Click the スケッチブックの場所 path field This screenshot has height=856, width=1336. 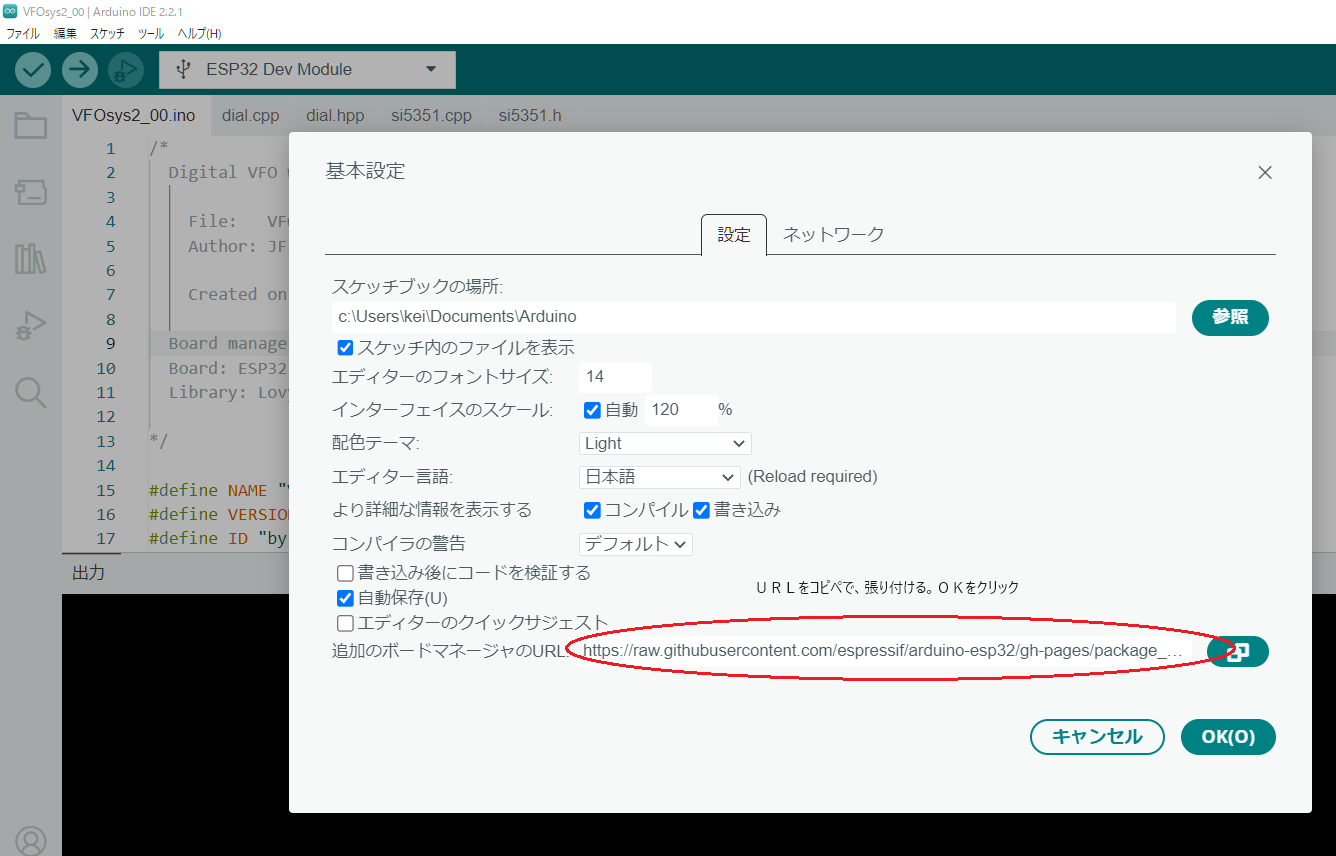tap(753, 317)
